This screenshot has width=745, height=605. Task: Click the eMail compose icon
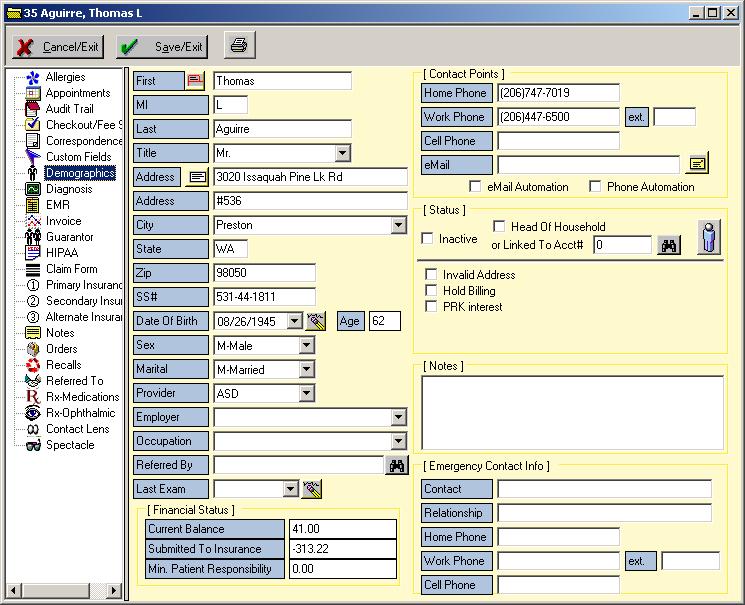[x=697, y=164]
